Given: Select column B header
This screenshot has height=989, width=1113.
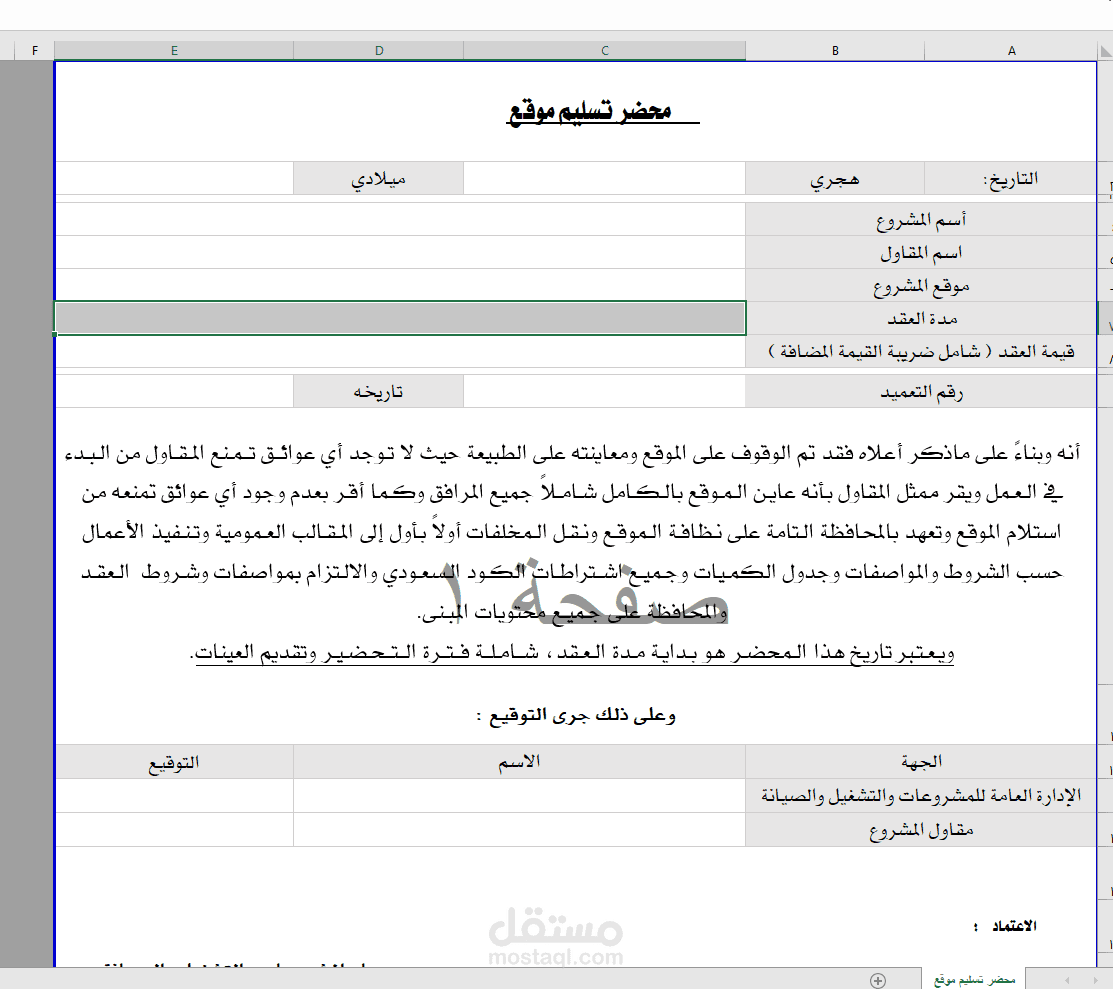Looking at the screenshot, I should coord(835,50).
